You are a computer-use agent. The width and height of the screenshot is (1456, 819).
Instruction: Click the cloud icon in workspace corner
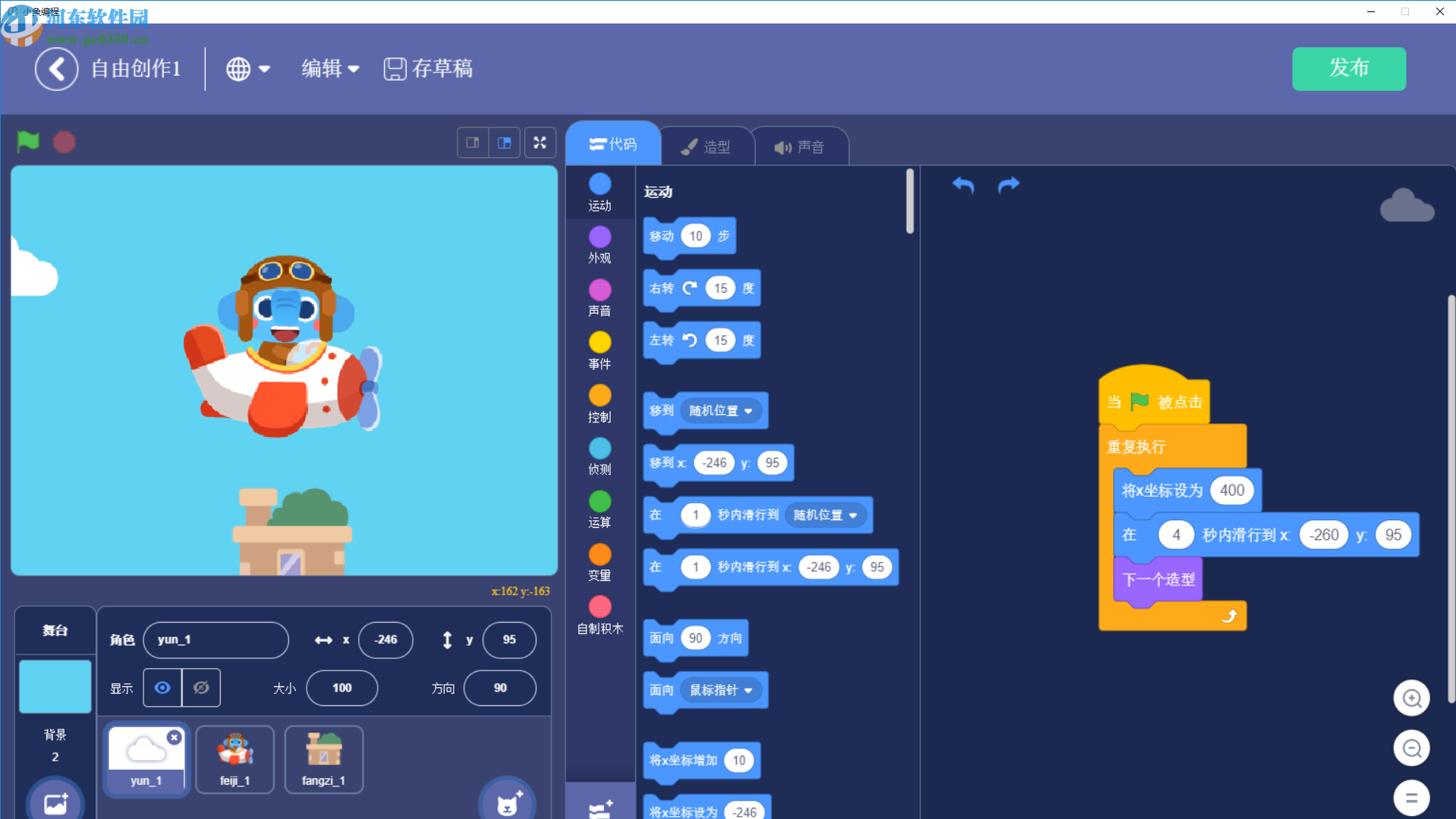[1407, 206]
